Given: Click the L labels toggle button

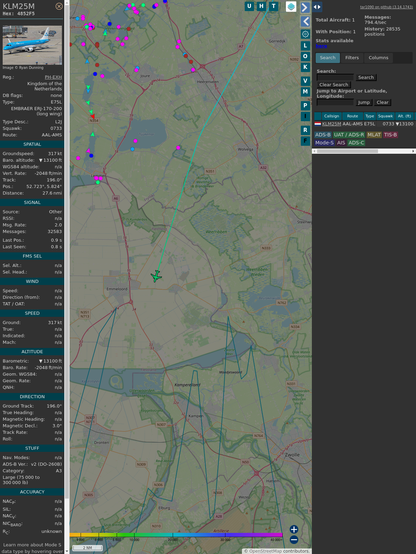Looking at the screenshot, I should pyautogui.click(x=305, y=46).
